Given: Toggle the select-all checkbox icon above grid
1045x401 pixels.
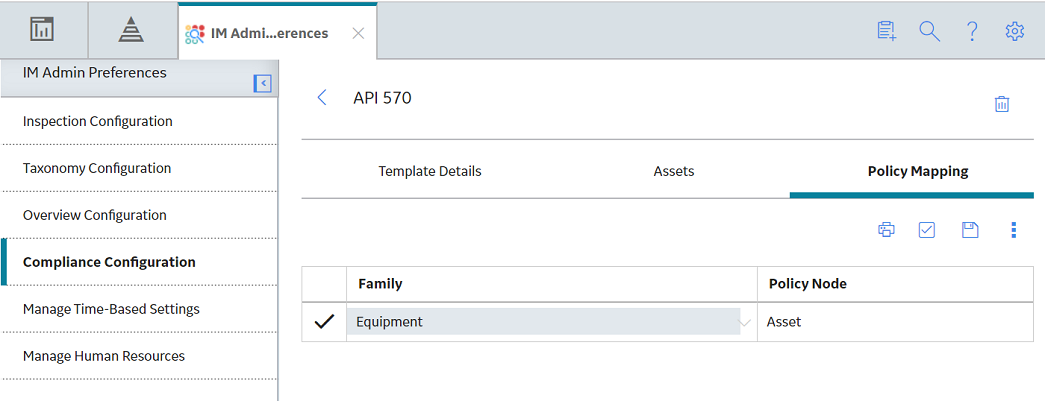Looking at the screenshot, I should tap(927, 230).
